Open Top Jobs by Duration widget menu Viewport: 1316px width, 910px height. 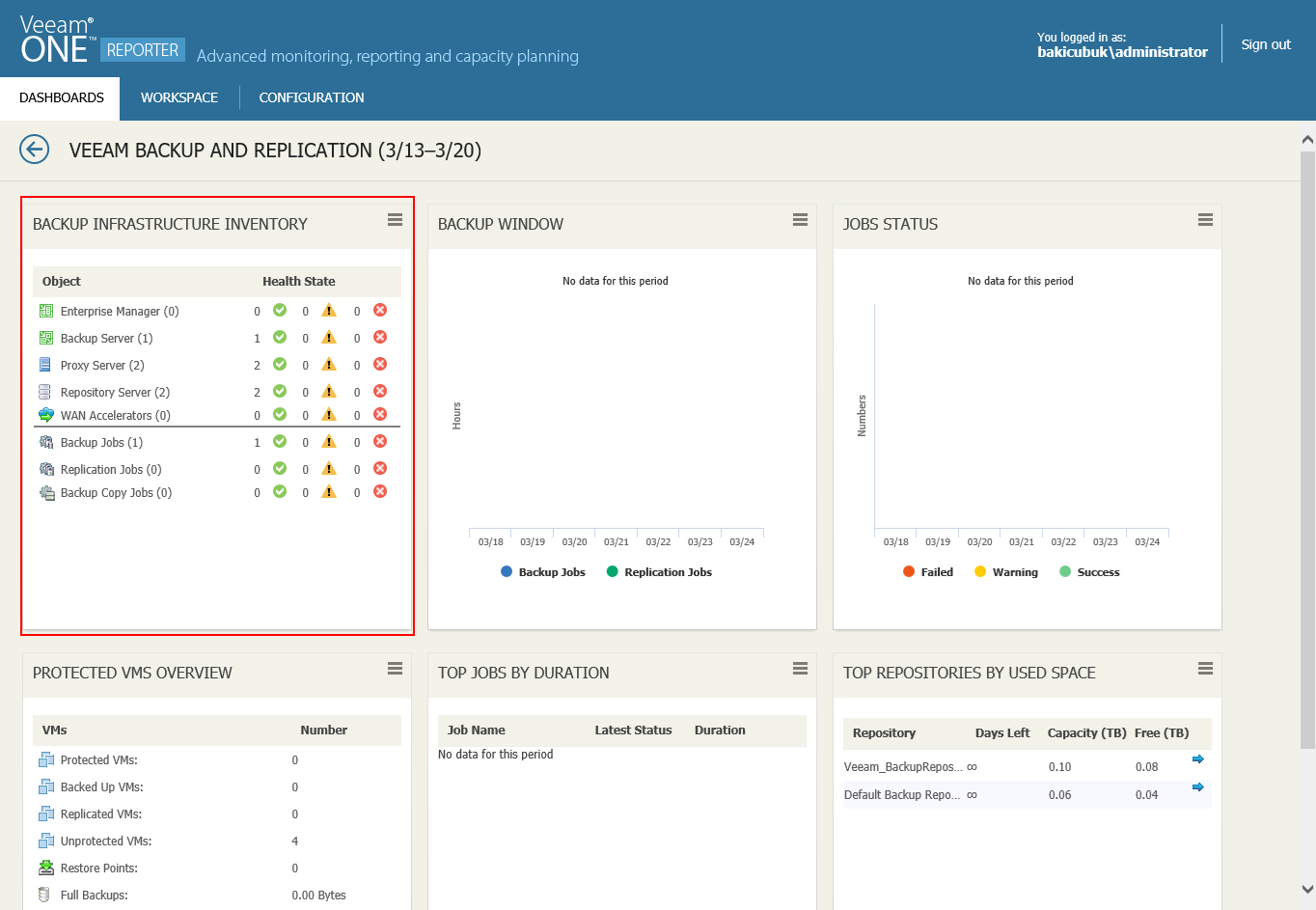[800, 669]
